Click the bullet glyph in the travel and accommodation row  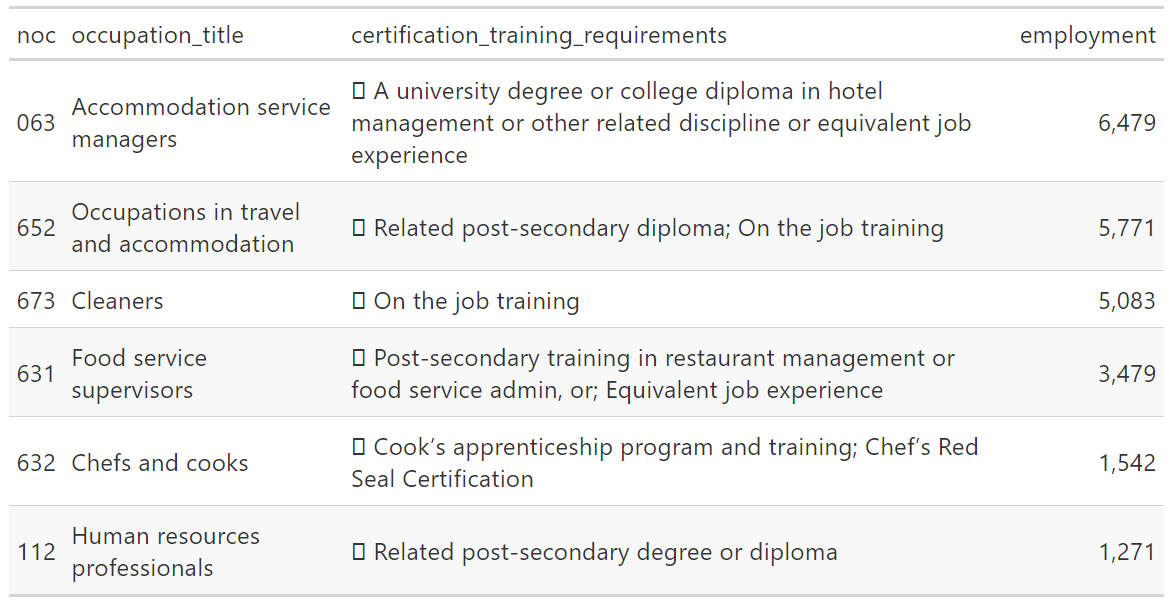tap(359, 229)
